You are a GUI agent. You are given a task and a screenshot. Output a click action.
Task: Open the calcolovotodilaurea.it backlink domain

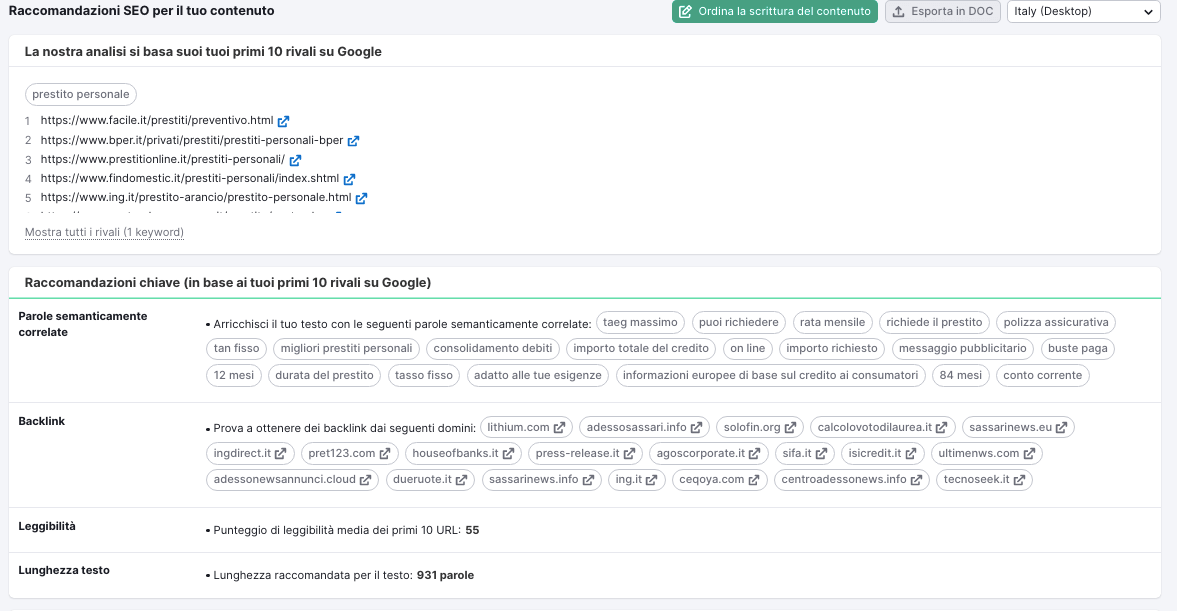pyautogui.click(x=874, y=428)
